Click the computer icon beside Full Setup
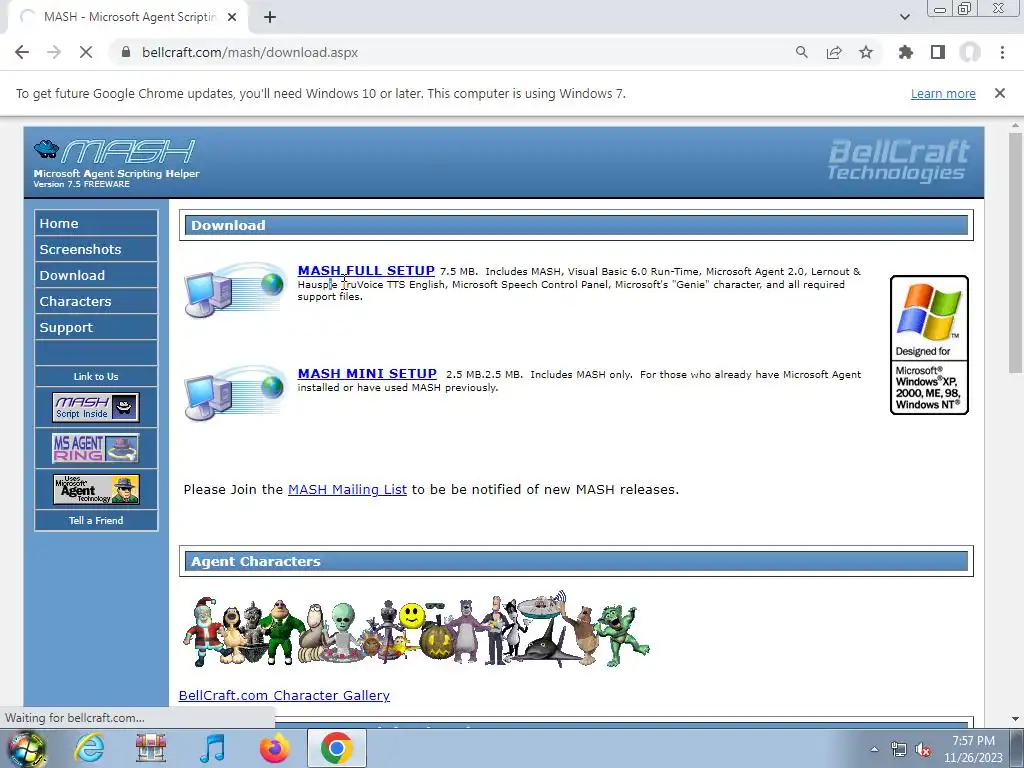1024x768 pixels. pos(235,290)
